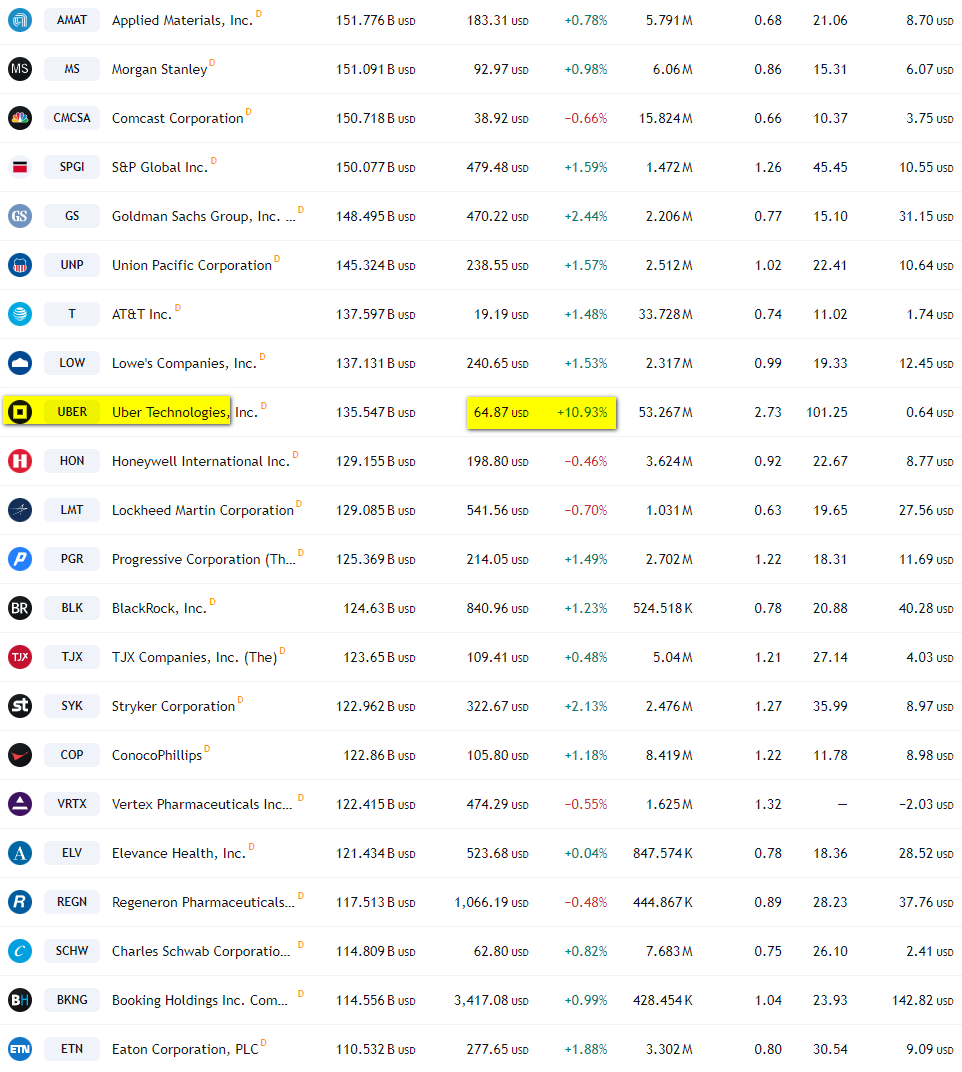Click Lowe's 240.65 USD price

coord(498,363)
